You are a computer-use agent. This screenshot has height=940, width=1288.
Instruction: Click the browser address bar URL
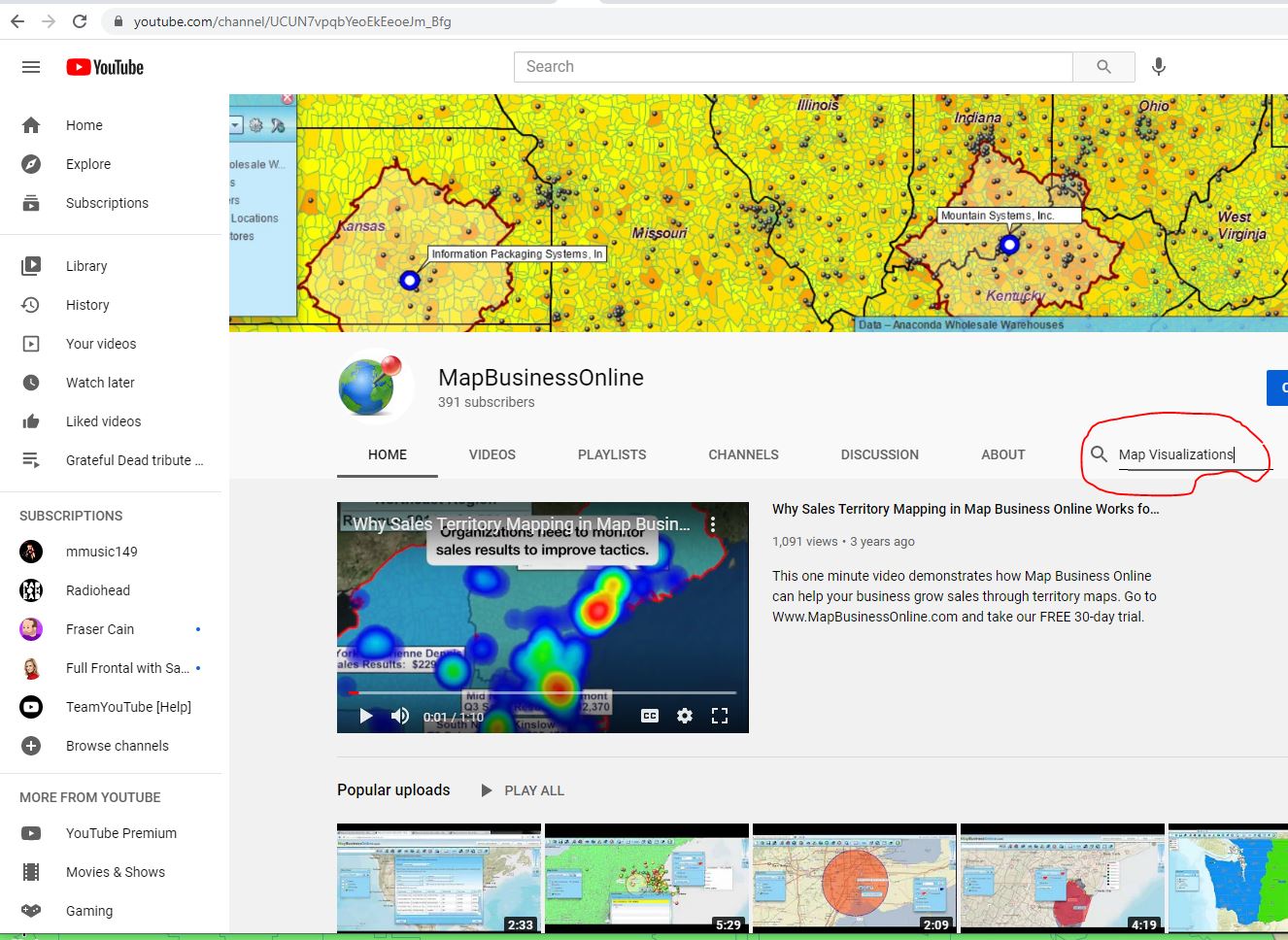[292, 20]
